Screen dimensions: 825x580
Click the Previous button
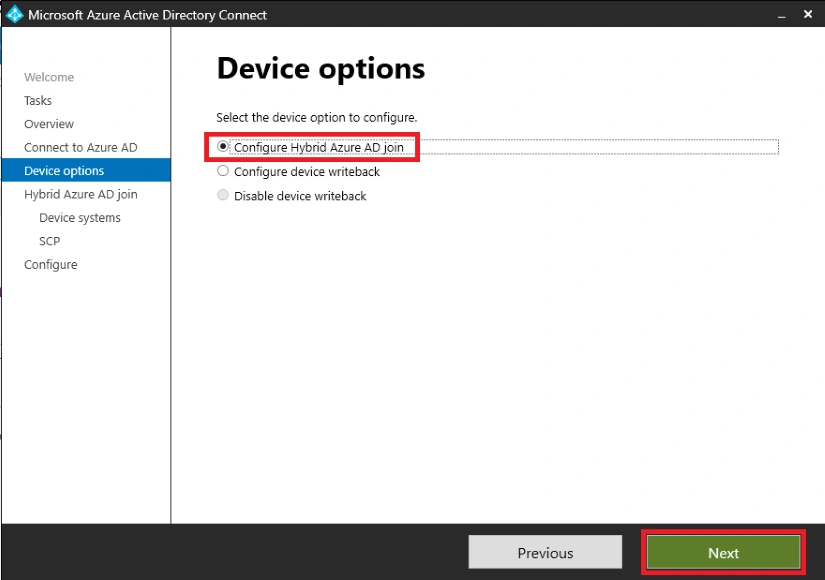click(545, 553)
